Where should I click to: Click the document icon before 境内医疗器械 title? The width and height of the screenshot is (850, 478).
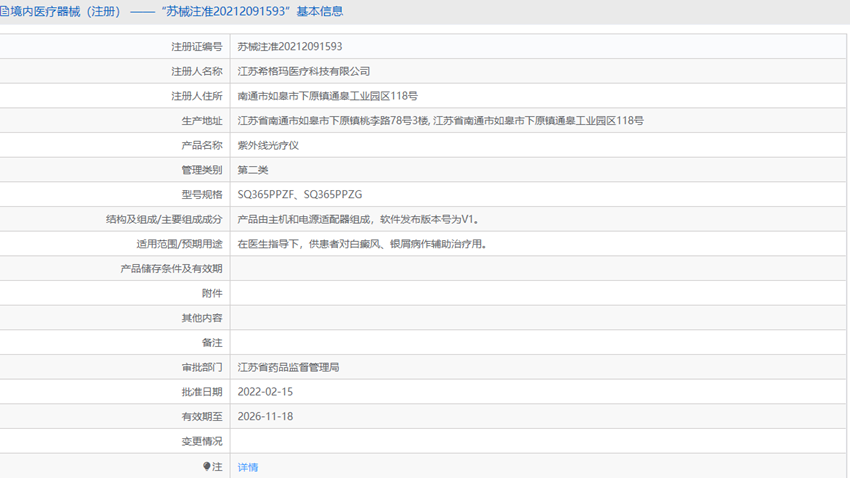[x=4, y=11]
